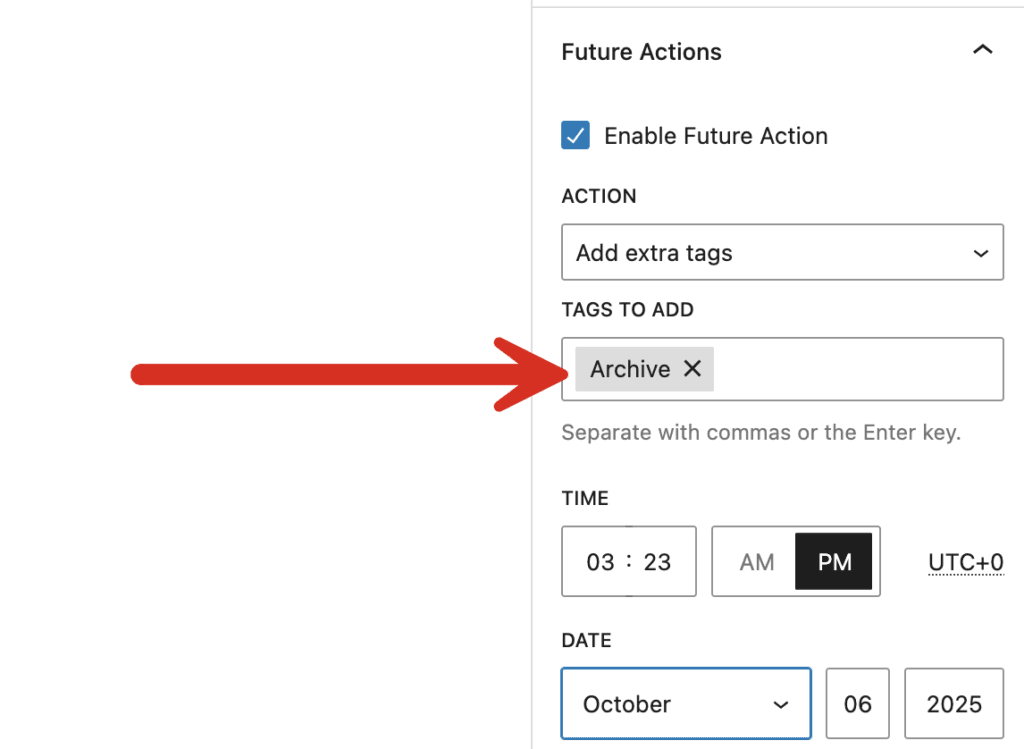Select the PM toggle

834,561
